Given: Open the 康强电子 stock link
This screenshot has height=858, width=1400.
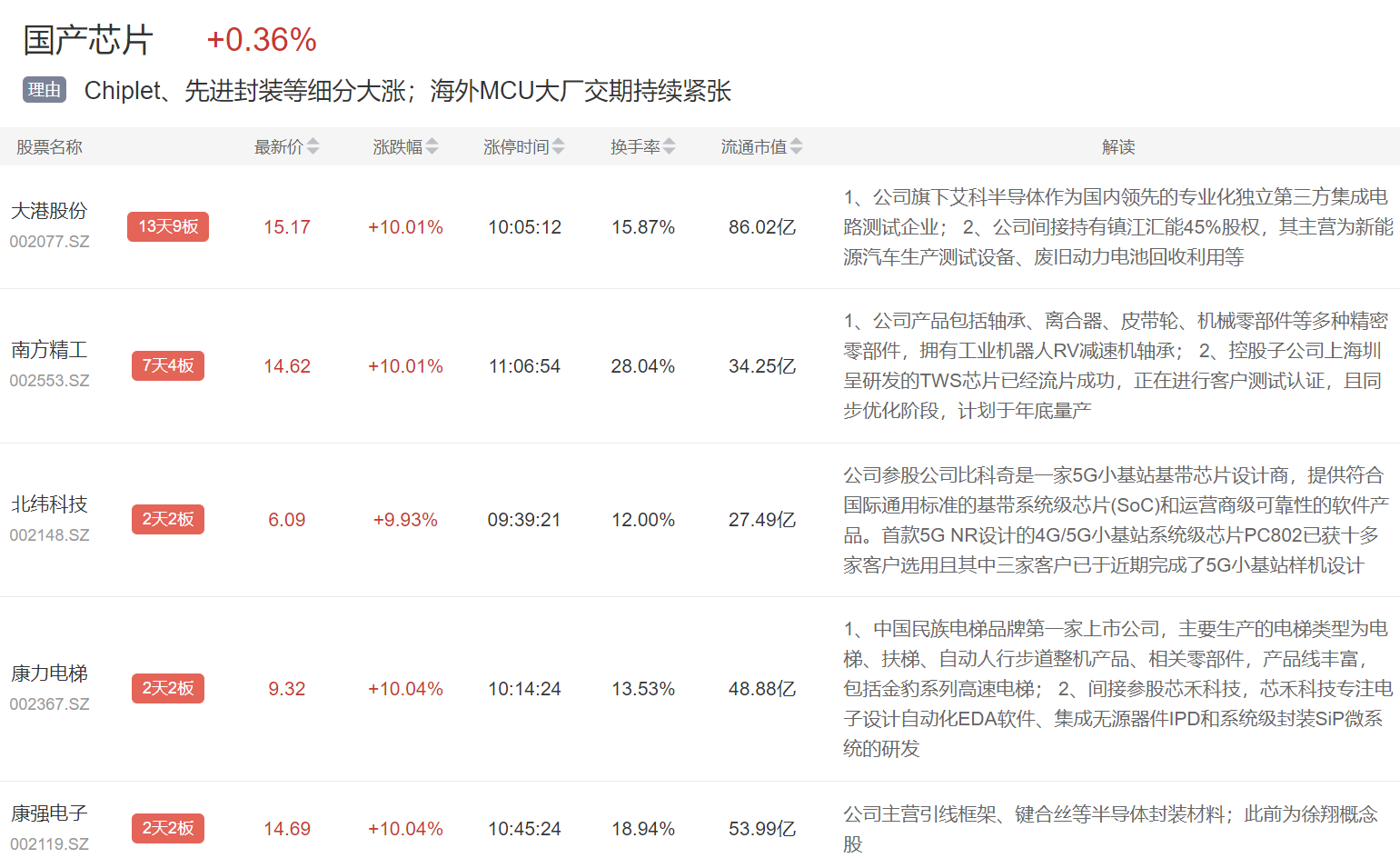Looking at the screenshot, I should [x=49, y=813].
